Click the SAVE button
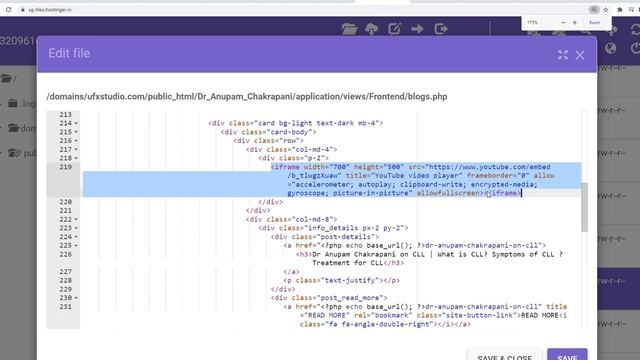Viewport: 640px width, 360px height. (567, 354)
